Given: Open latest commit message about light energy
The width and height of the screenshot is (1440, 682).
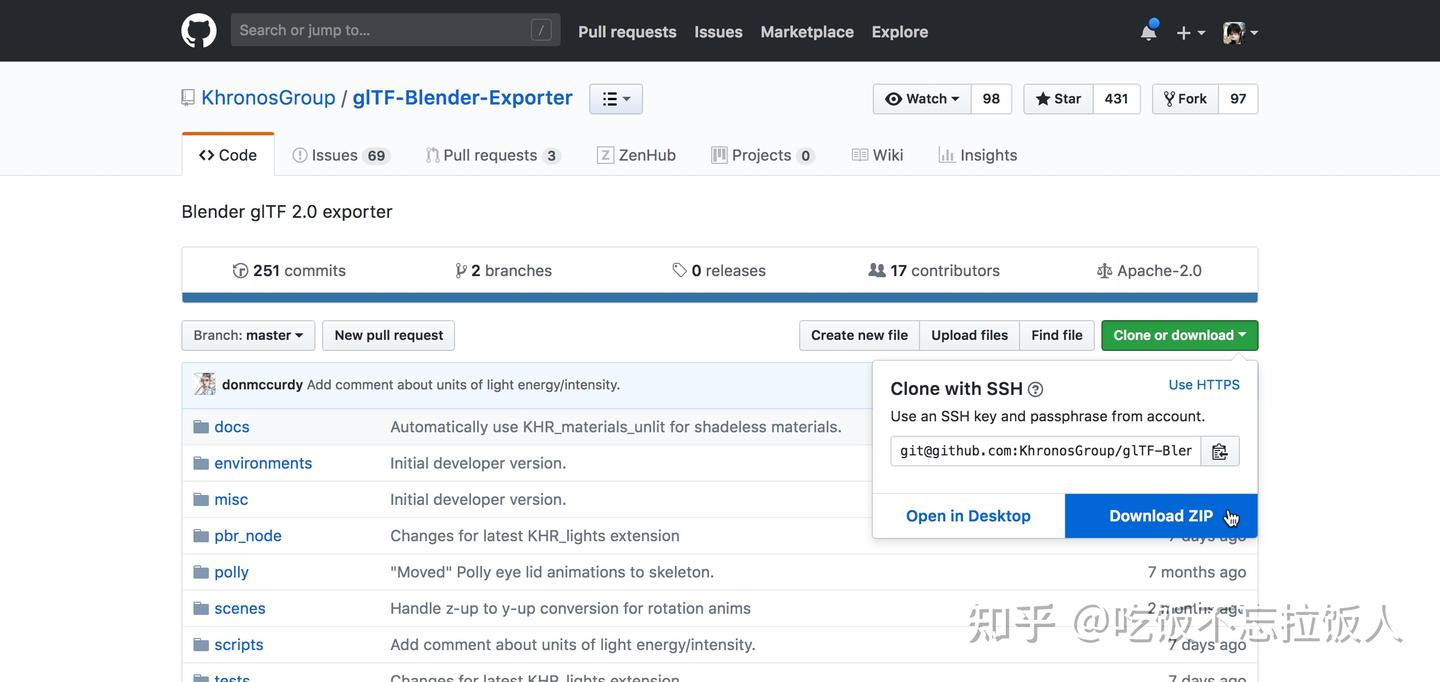Looking at the screenshot, I should [x=463, y=385].
